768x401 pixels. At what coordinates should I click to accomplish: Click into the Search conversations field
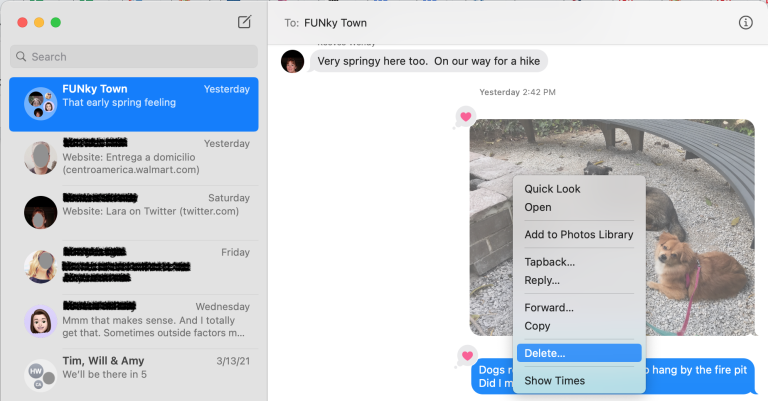click(x=134, y=56)
